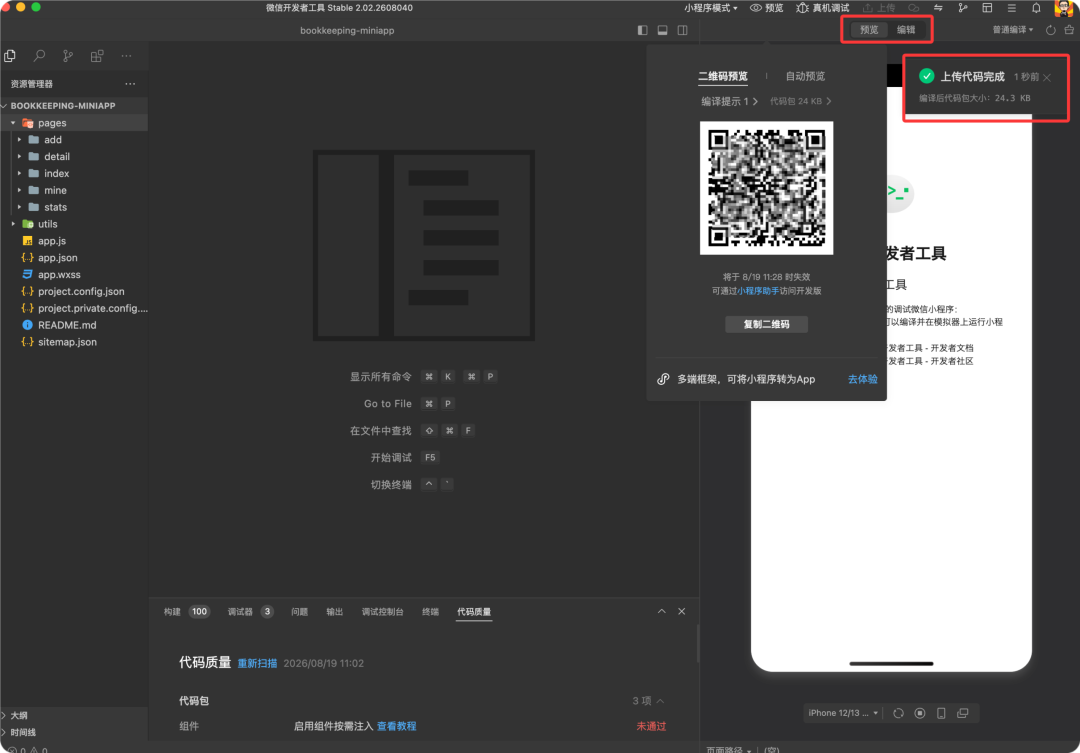Image resolution: width=1080 pixels, height=753 pixels.
Task: Switch to the 预览 segmented mode
Action: click(x=869, y=30)
